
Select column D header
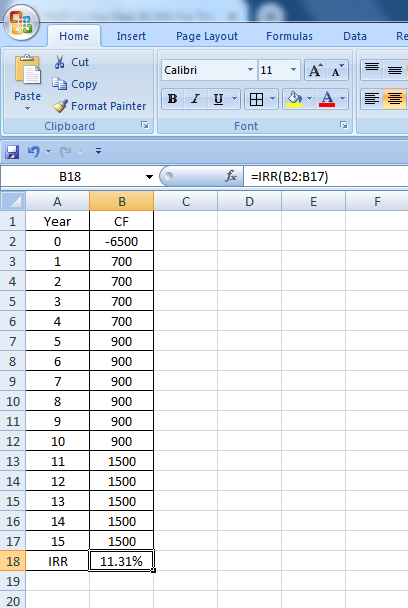tap(249, 201)
